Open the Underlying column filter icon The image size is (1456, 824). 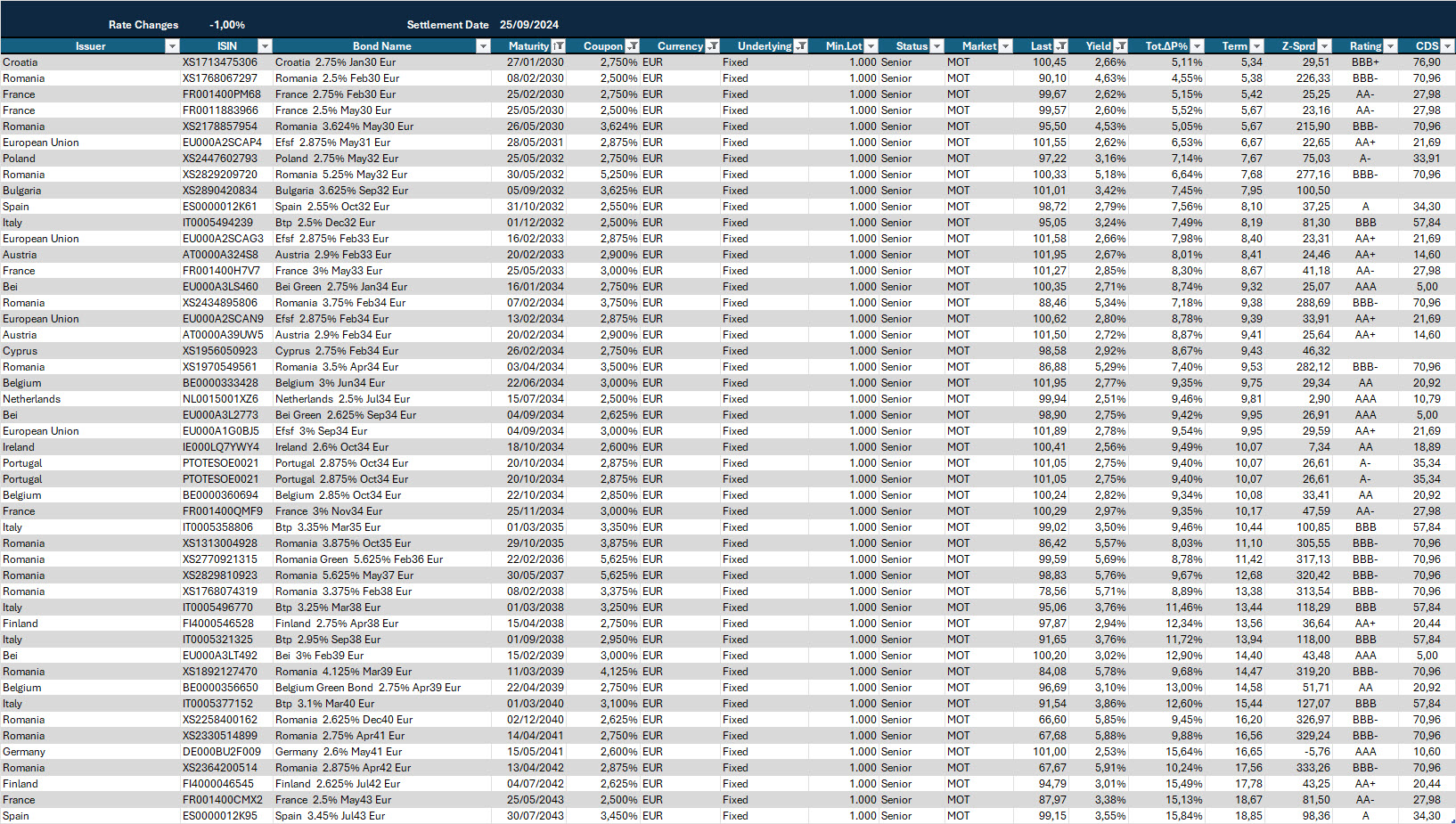click(800, 46)
